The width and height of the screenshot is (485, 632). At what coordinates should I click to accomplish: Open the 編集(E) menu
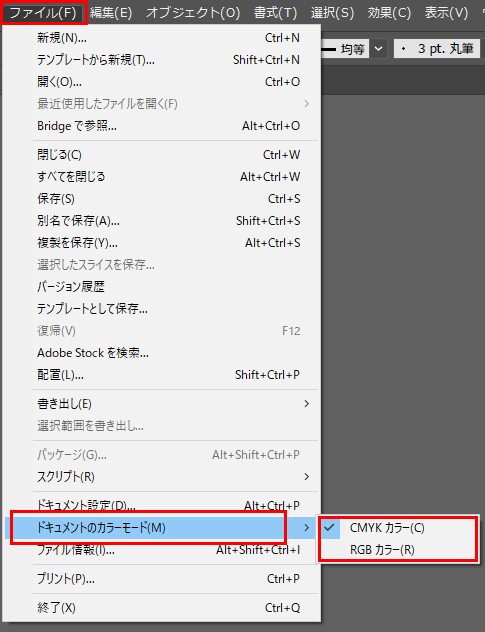(111, 13)
